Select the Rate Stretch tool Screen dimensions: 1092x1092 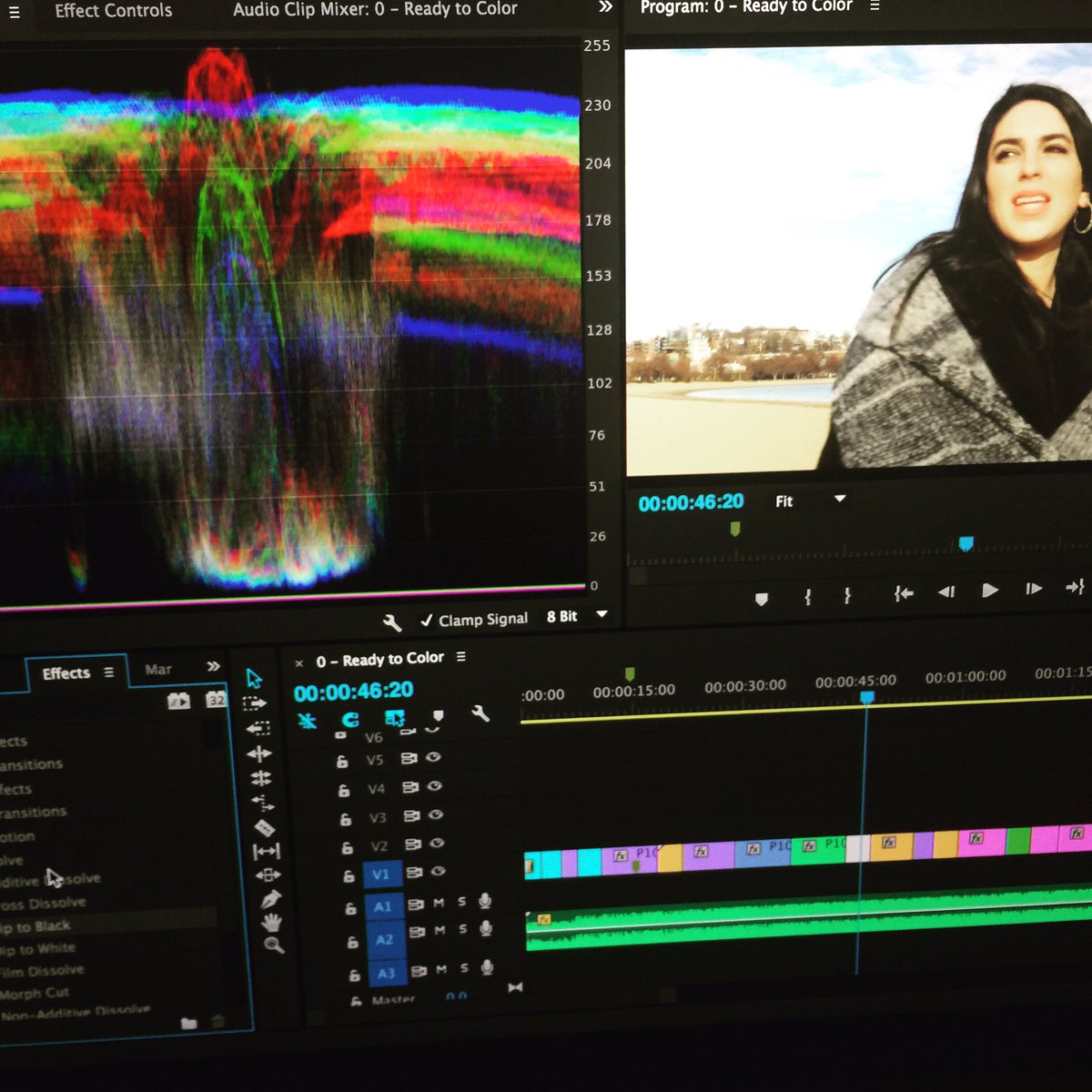pos(262,803)
